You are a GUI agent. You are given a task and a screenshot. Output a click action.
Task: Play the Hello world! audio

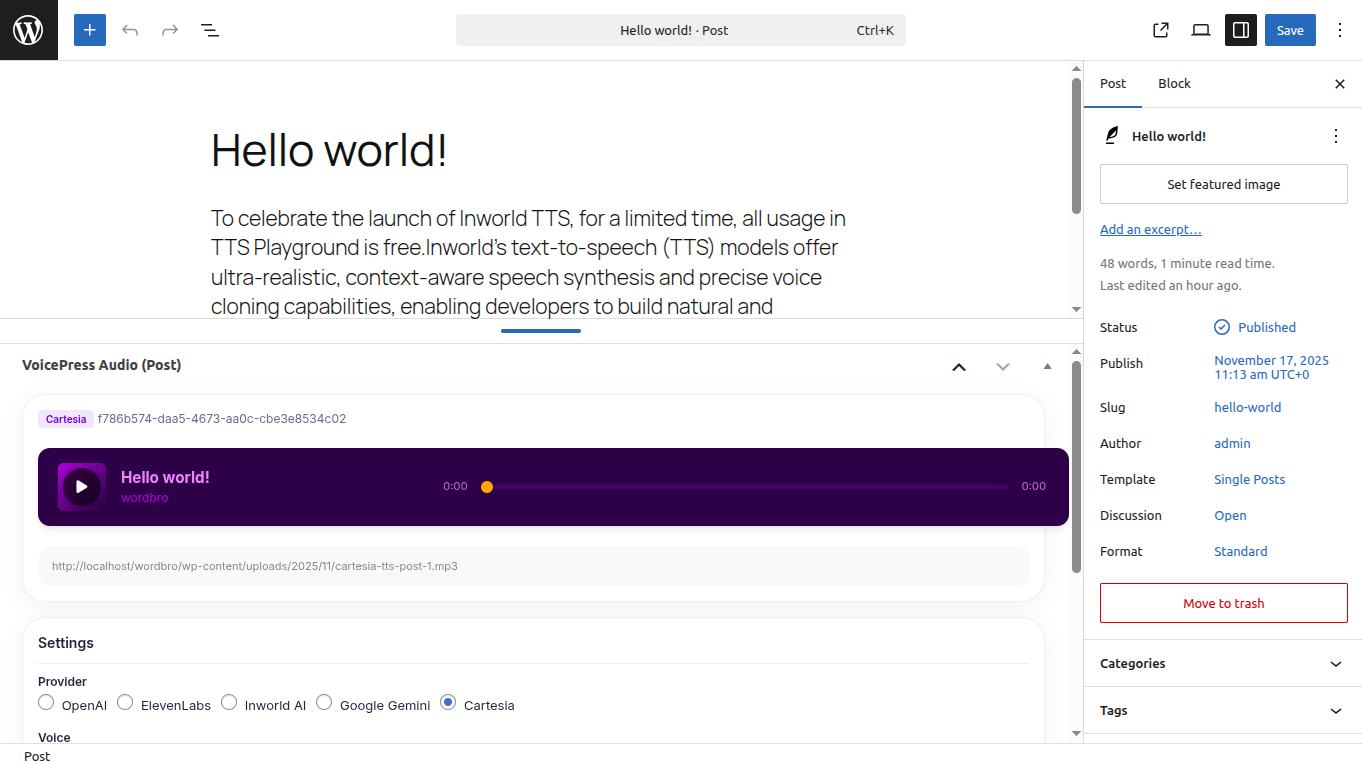[x=82, y=487]
